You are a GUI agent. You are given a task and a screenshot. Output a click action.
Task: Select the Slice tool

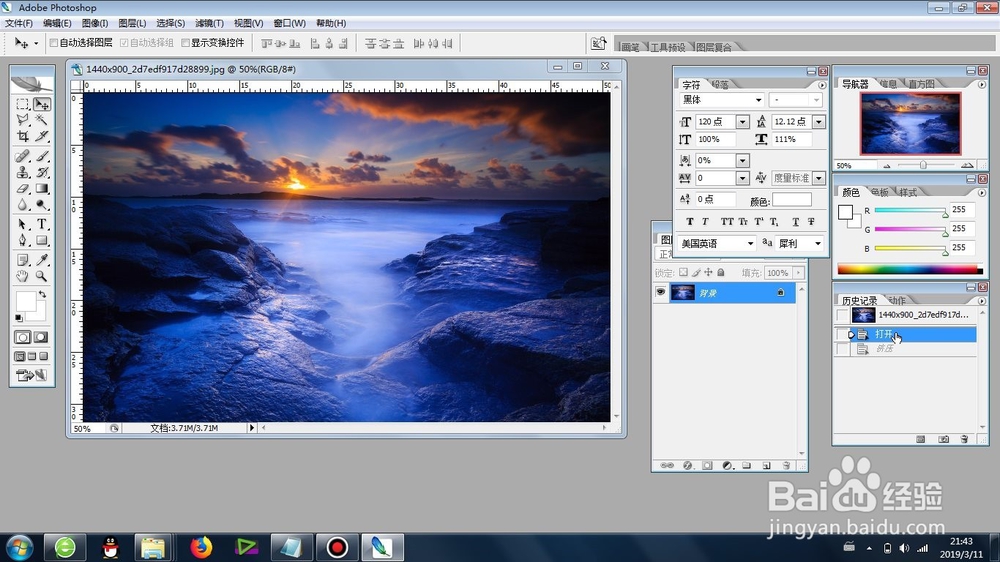click(42, 136)
